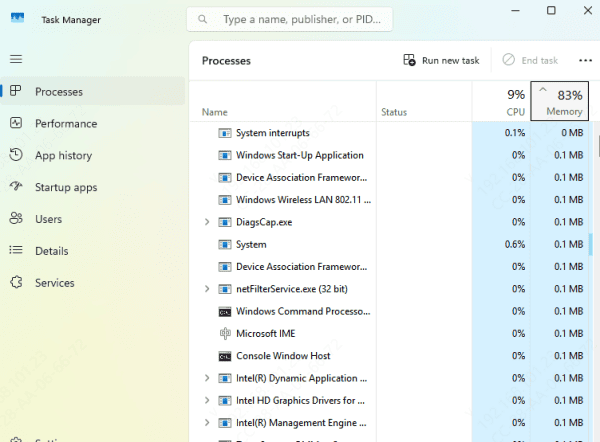This screenshot has height=442, width=600.
Task: Open the App history page
Action: [x=93, y=155]
